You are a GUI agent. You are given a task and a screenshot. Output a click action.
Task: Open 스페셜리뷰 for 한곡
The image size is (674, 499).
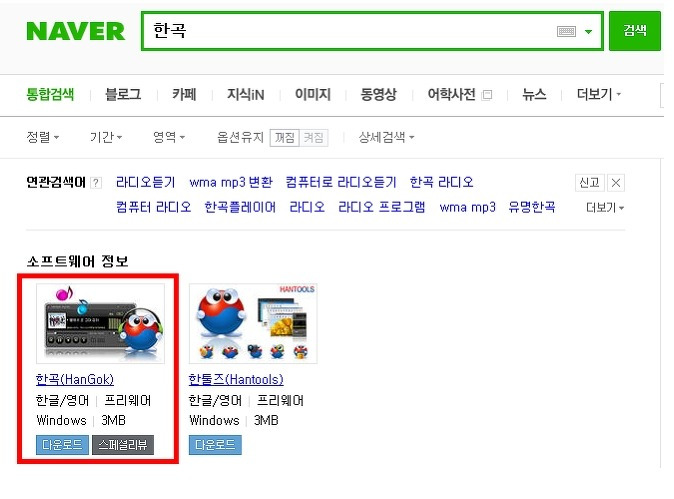[123, 445]
